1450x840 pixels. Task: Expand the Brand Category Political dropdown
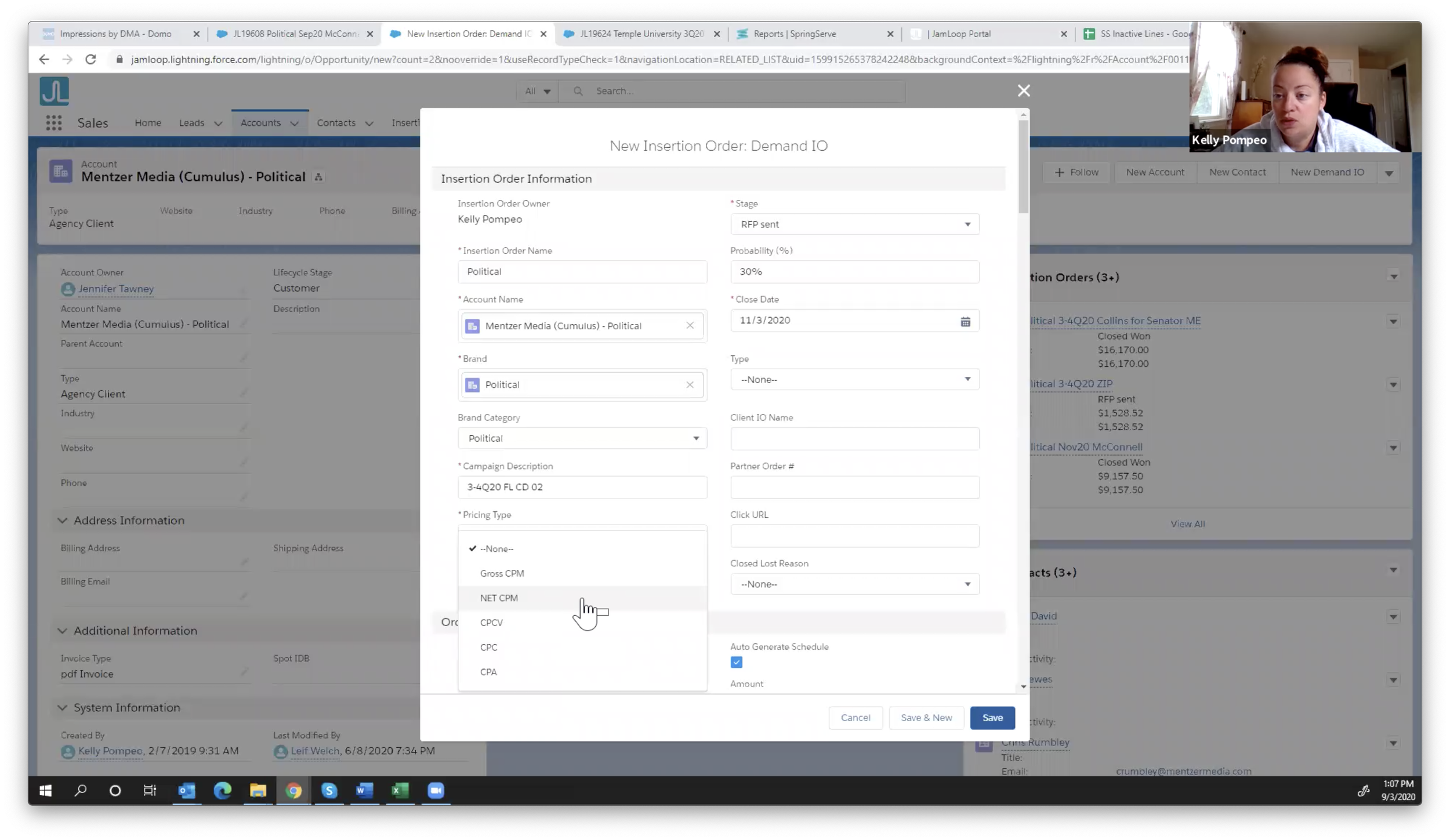tap(582, 438)
